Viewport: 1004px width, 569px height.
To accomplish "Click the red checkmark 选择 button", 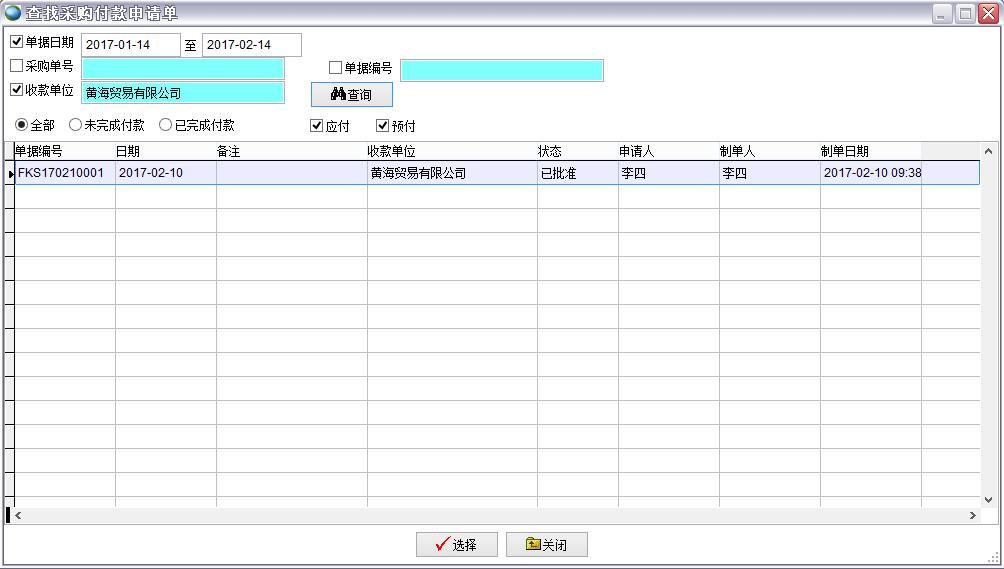I will pyautogui.click(x=456, y=545).
